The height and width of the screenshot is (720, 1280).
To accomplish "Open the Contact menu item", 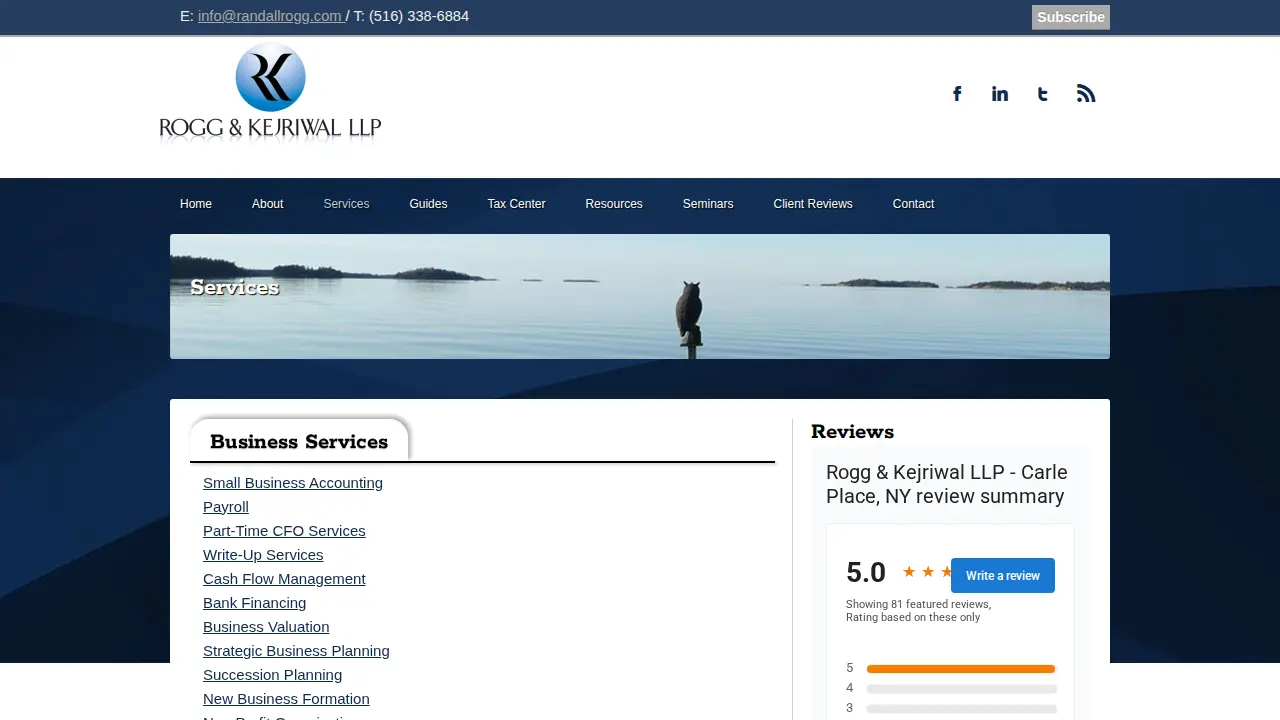I will point(913,204).
